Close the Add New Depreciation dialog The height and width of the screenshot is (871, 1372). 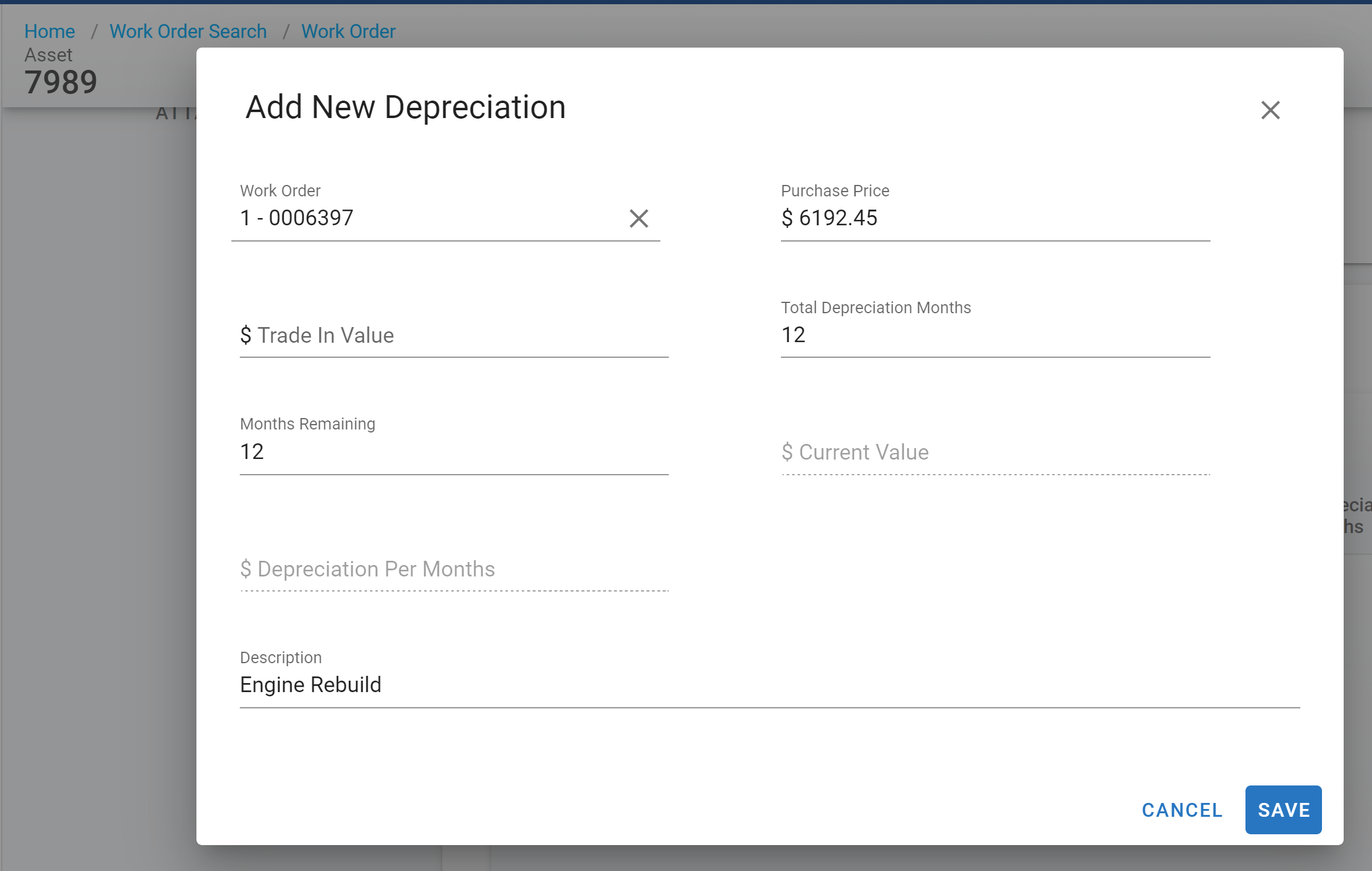[x=1270, y=110]
